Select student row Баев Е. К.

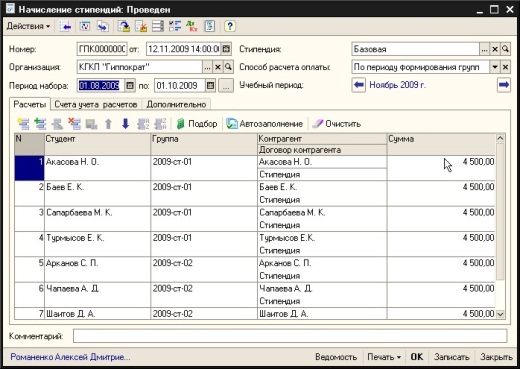255,193
